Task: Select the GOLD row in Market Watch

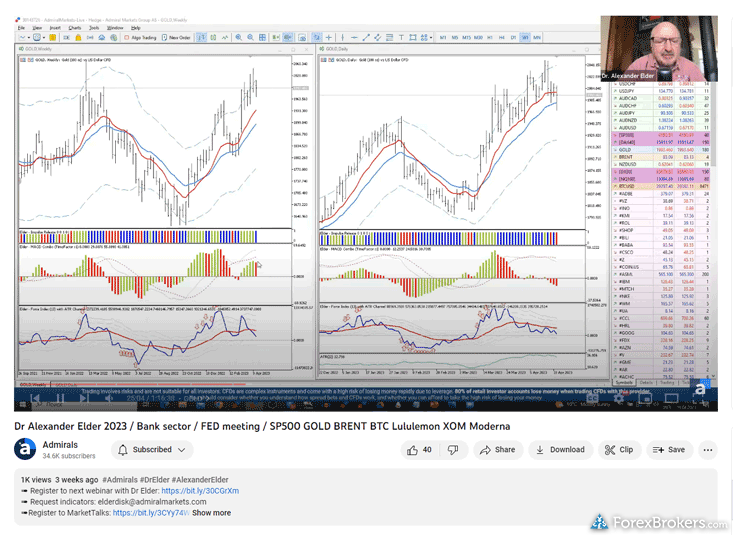Action: tap(661, 150)
